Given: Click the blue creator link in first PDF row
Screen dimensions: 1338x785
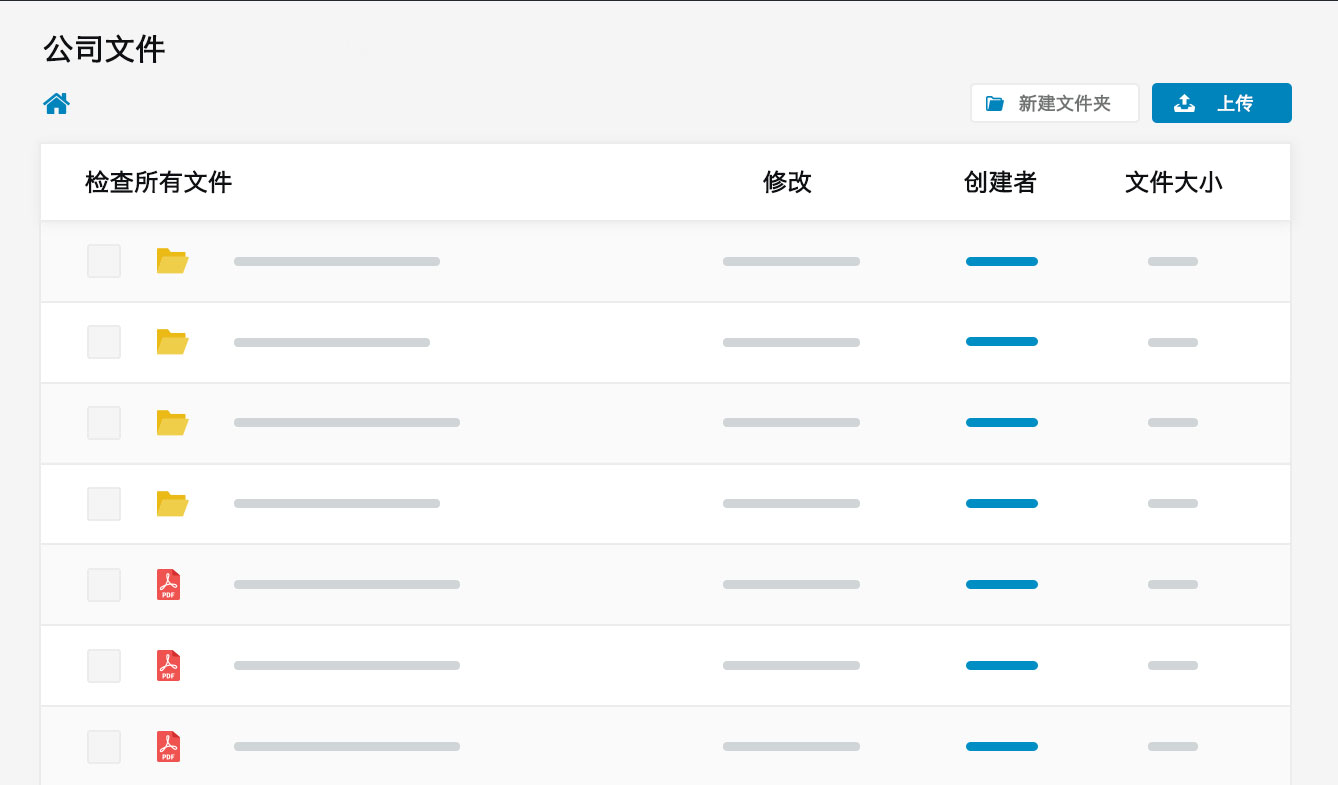Looking at the screenshot, I should tap(1002, 585).
